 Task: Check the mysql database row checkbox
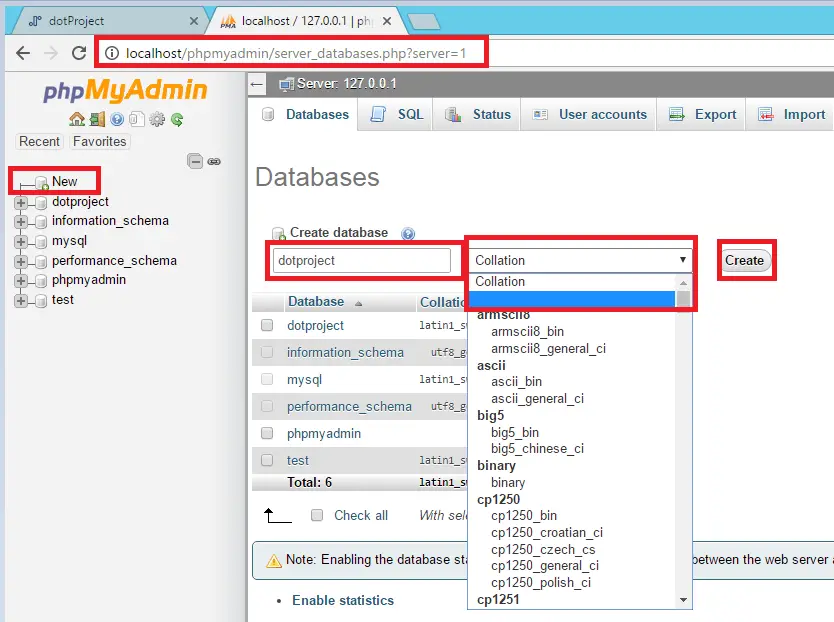[267, 379]
